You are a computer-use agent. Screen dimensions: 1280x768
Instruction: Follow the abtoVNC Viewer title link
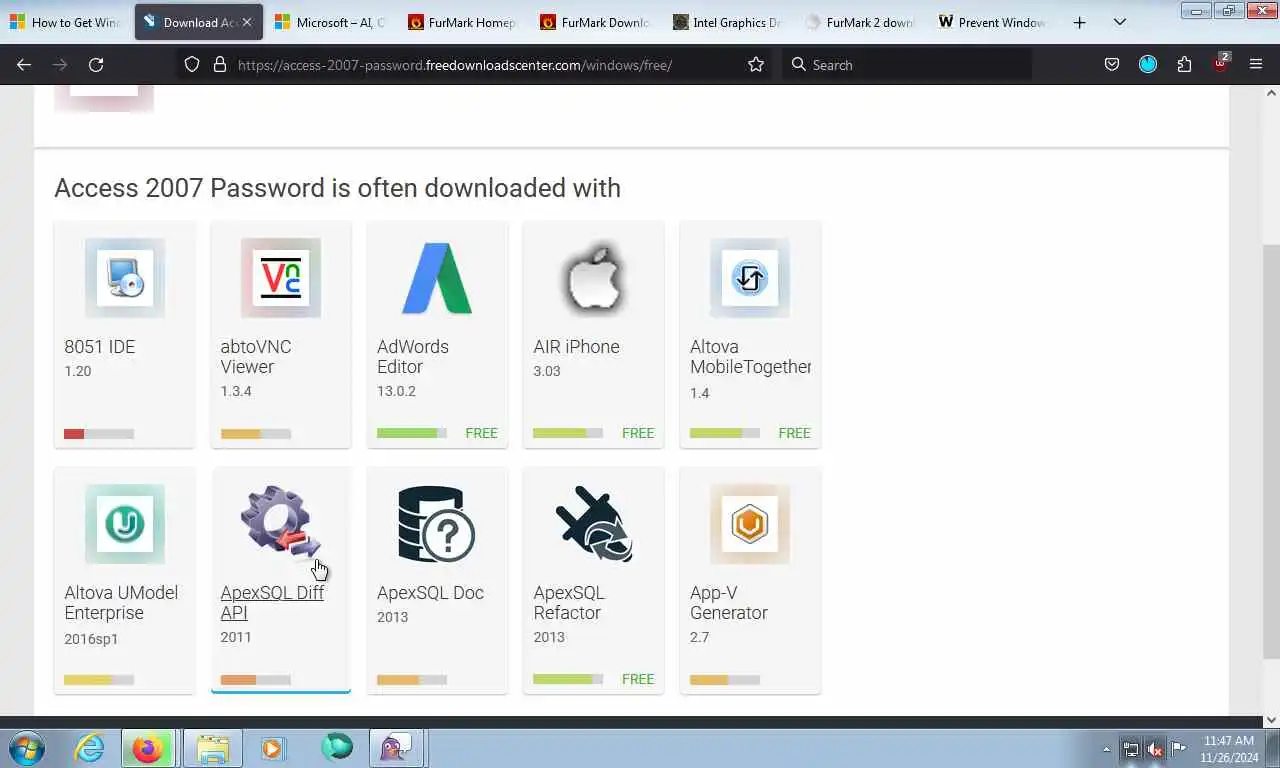point(256,357)
